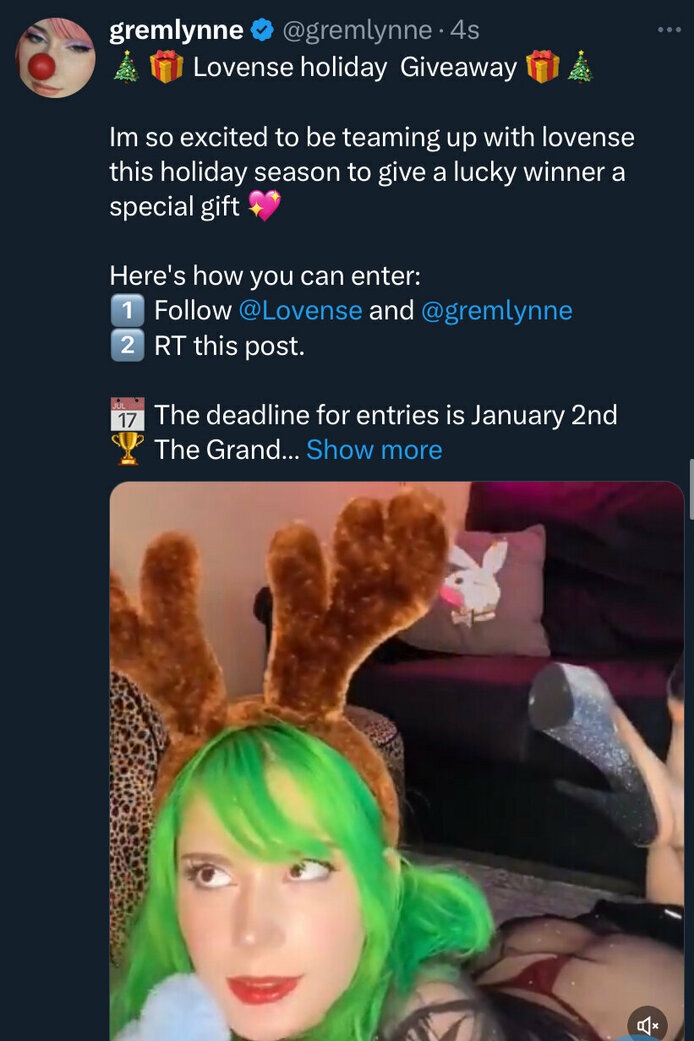The image size is (694, 1041).
Task: Play the embedded video in the tweet
Action: (396, 760)
